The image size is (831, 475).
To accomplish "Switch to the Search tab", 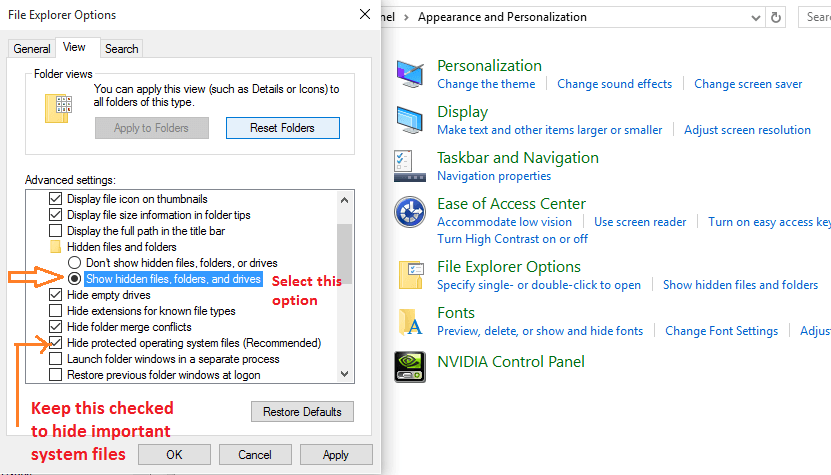I will [121, 49].
